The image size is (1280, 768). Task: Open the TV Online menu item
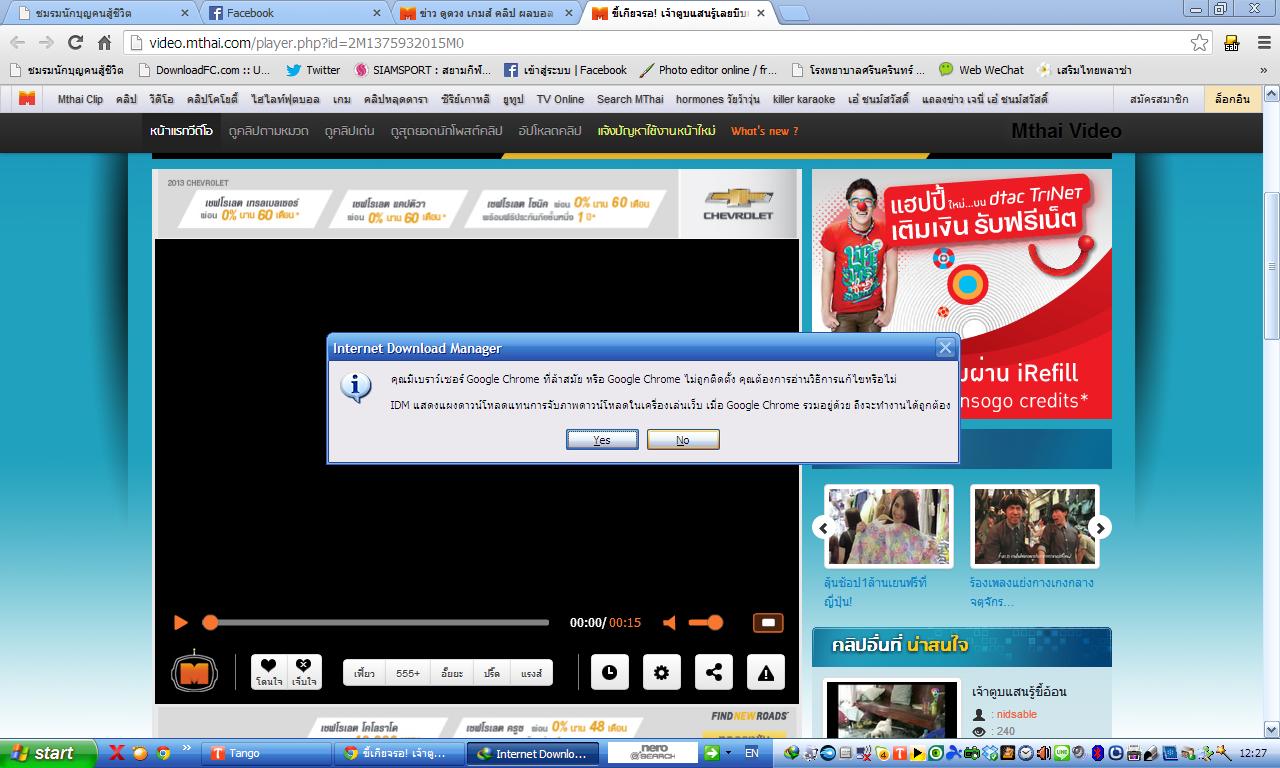pos(560,99)
